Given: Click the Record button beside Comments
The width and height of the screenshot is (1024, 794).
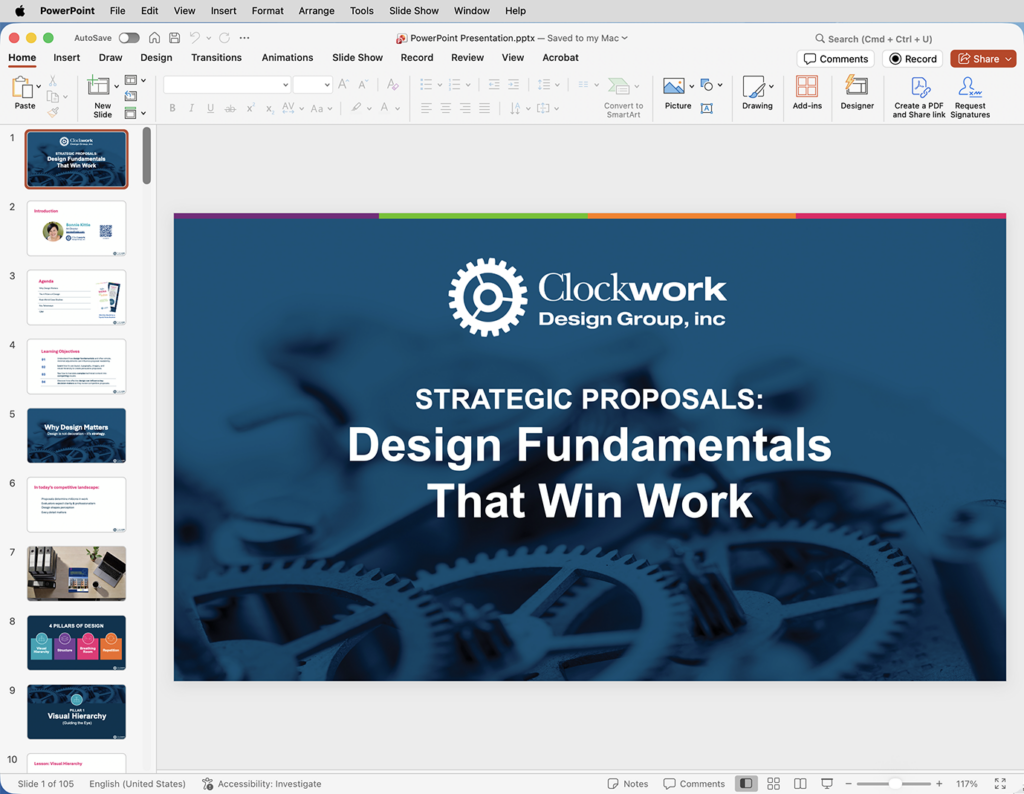Looking at the screenshot, I should coord(913,59).
